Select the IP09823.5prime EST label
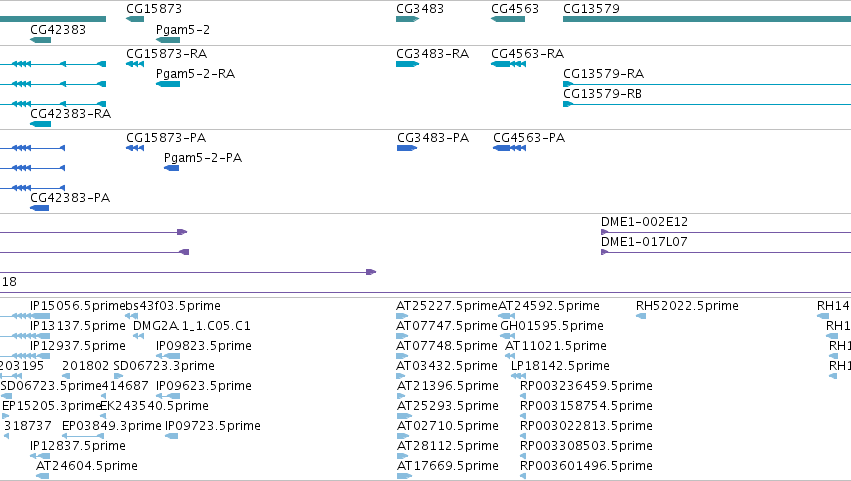Viewport: 851px width, 481px height. click(x=204, y=346)
